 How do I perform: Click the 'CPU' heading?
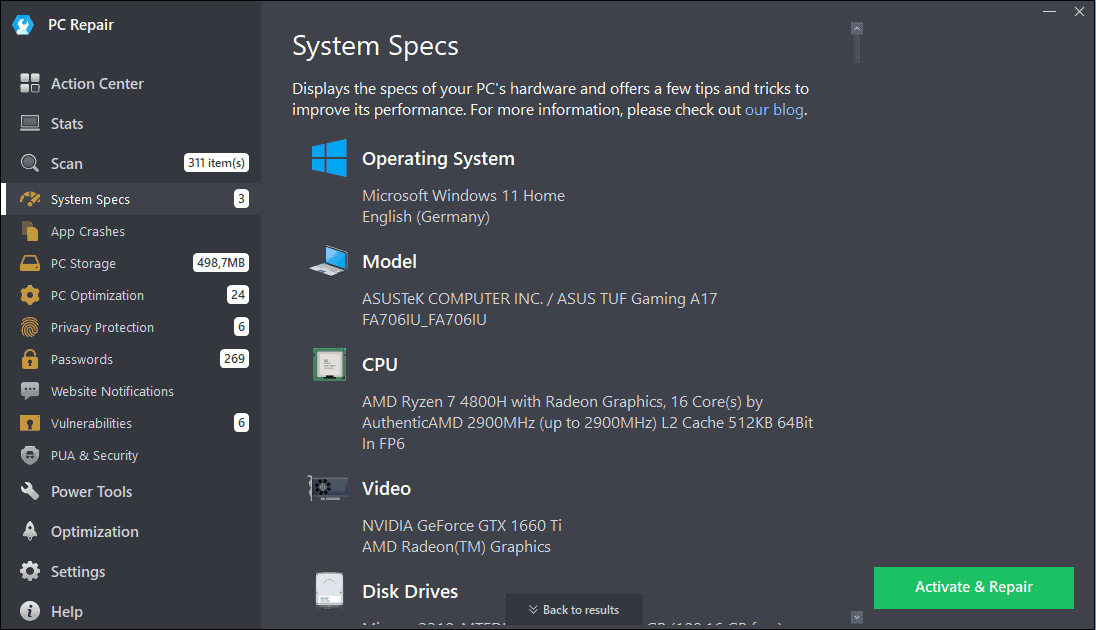tap(380, 364)
